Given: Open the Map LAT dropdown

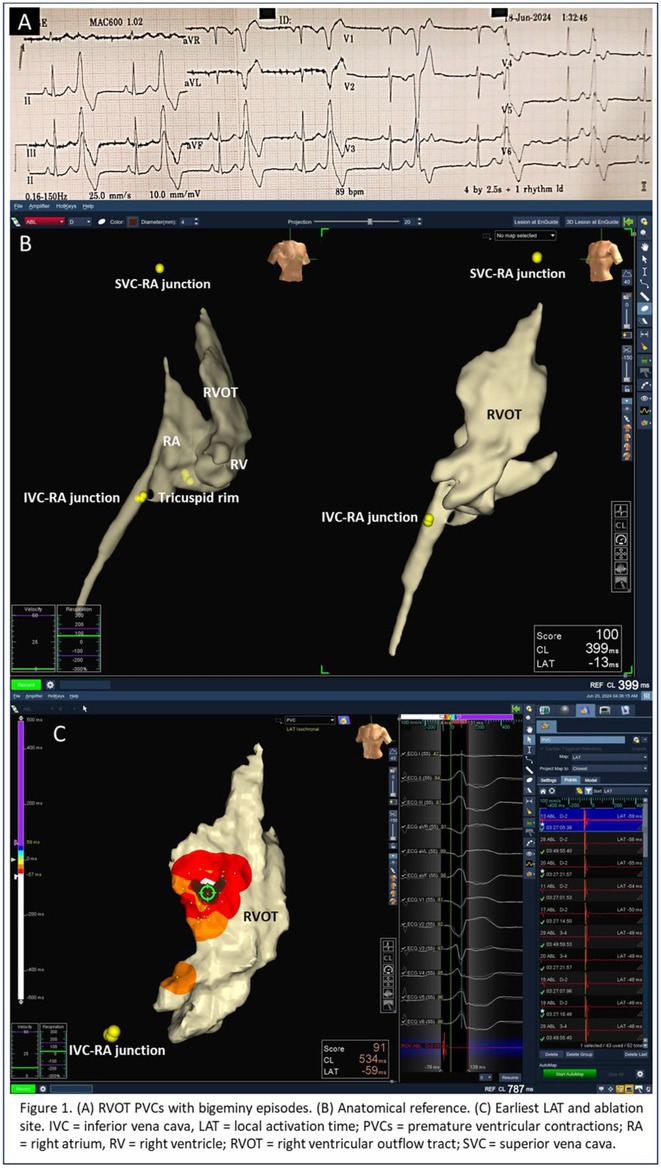Looking at the screenshot, I should pos(610,757).
